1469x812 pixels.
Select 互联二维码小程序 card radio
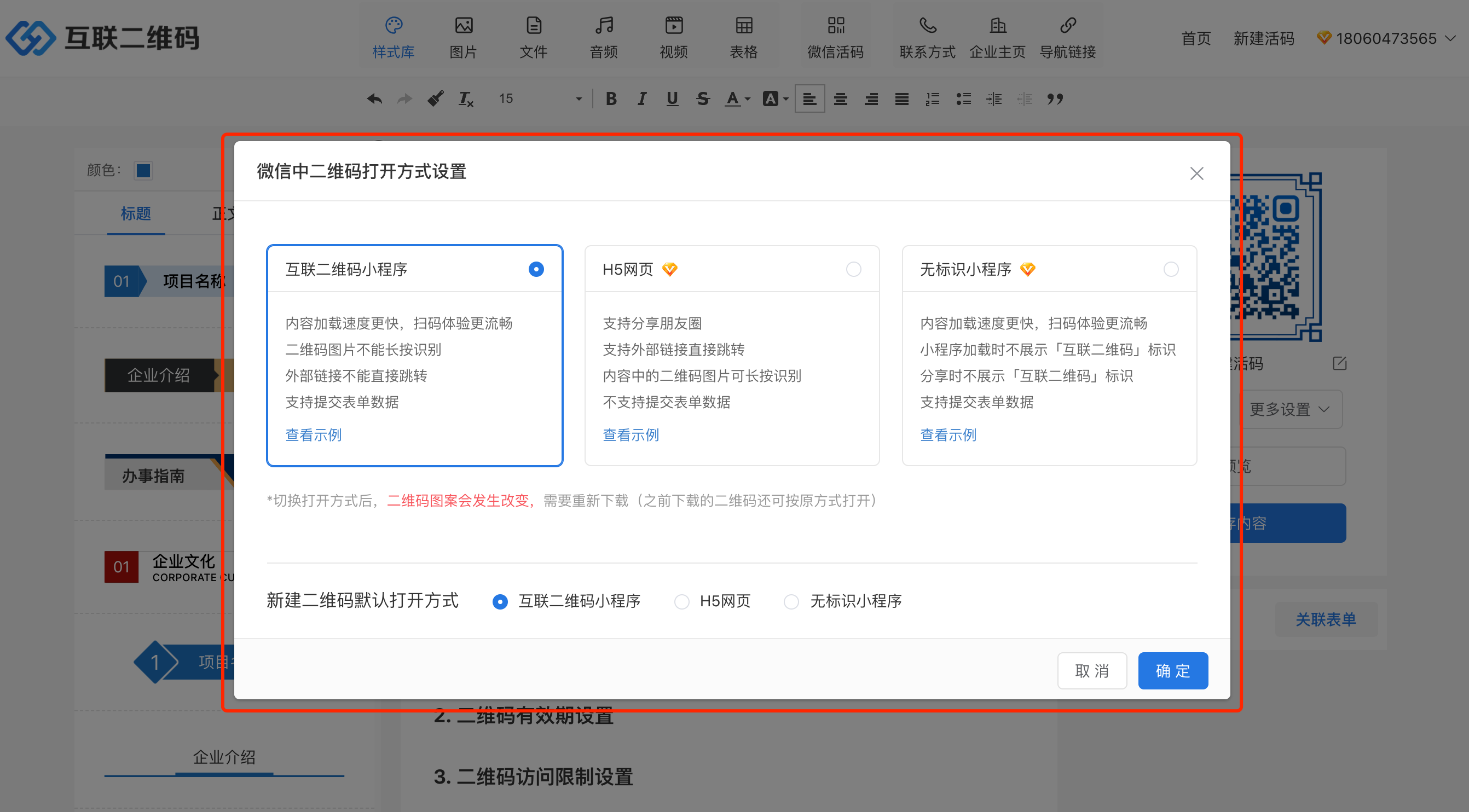pos(536,269)
